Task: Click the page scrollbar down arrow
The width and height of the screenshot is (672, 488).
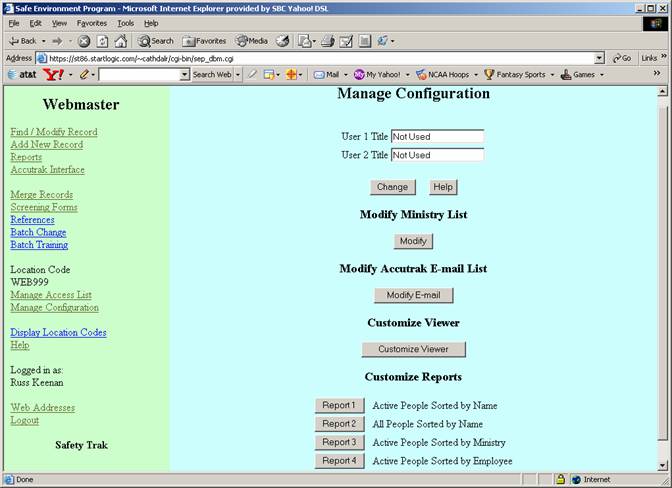Action: pos(663,465)
